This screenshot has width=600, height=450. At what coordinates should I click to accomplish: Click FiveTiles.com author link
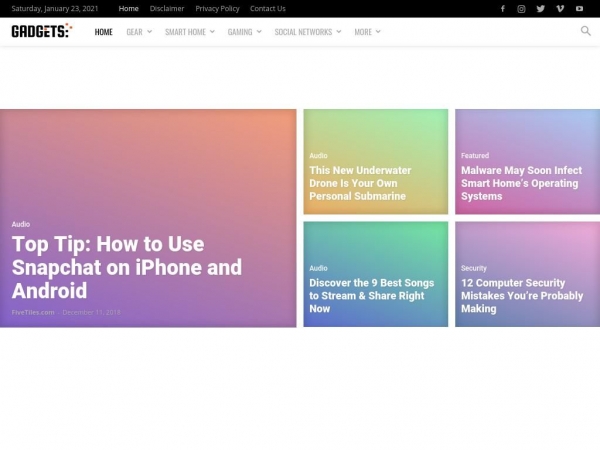point(33,312)
